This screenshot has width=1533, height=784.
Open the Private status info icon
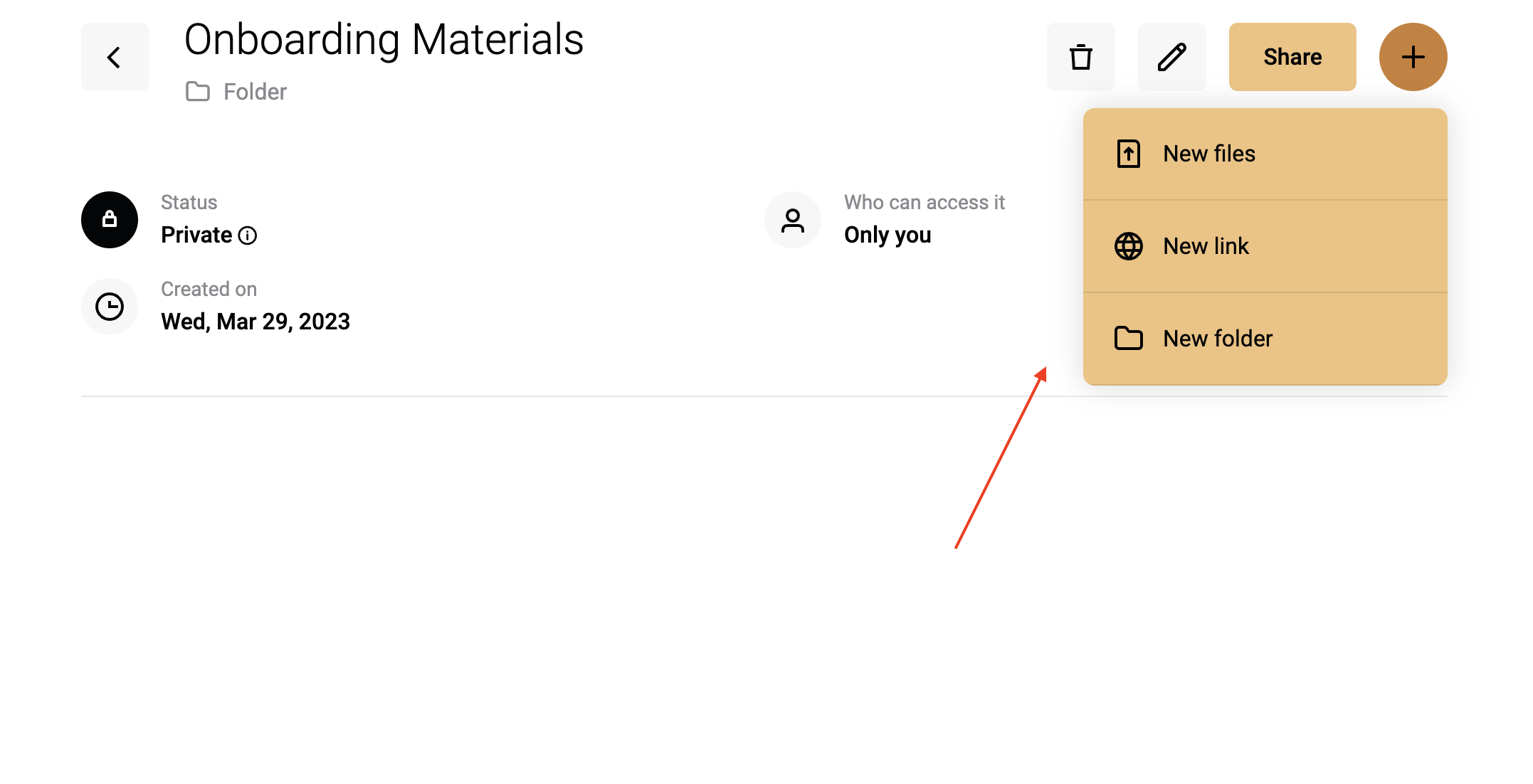point(247,235)
